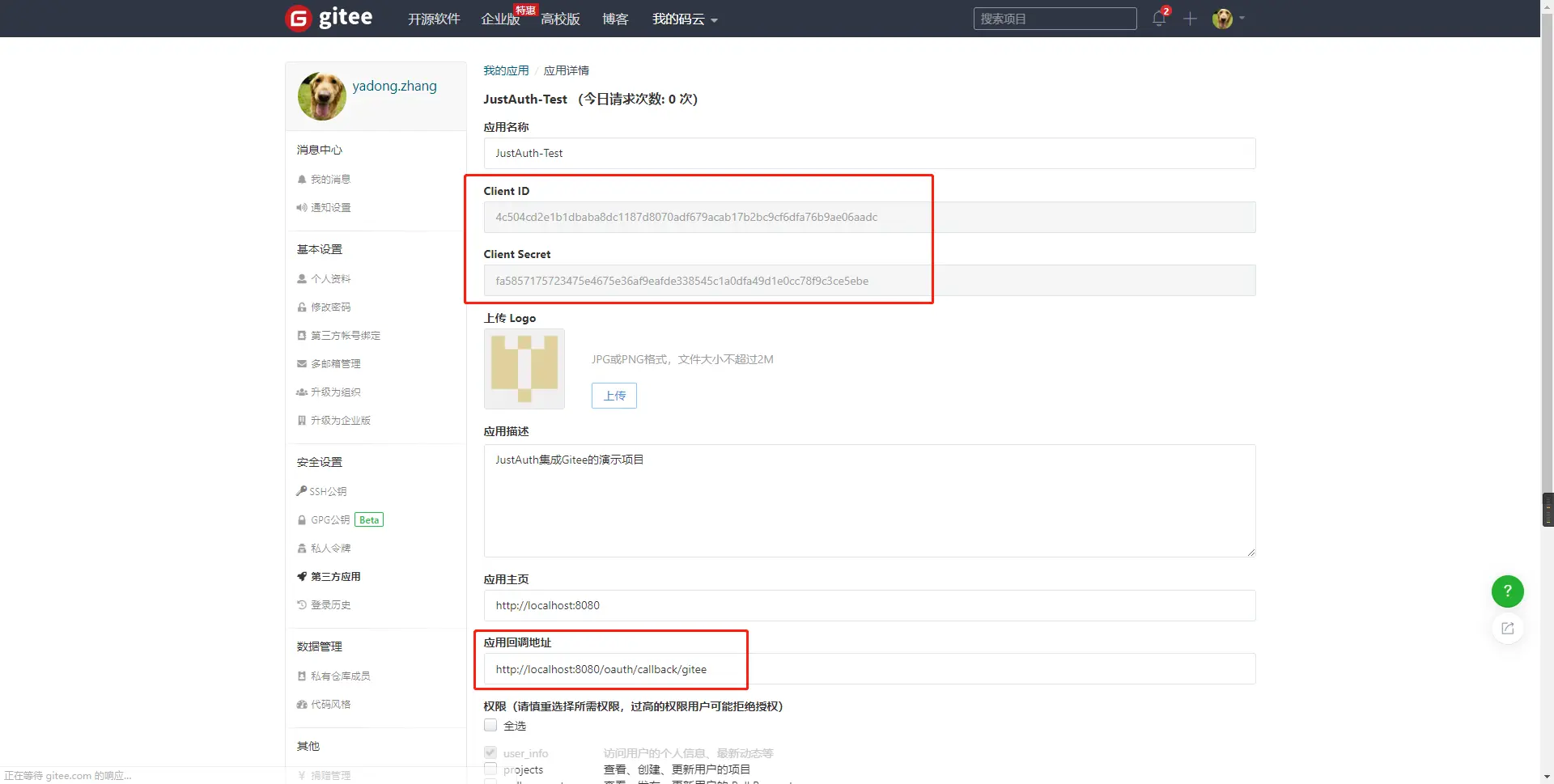
Task: Open the notifications bell icon
Action: click(x=1159, y=19)
